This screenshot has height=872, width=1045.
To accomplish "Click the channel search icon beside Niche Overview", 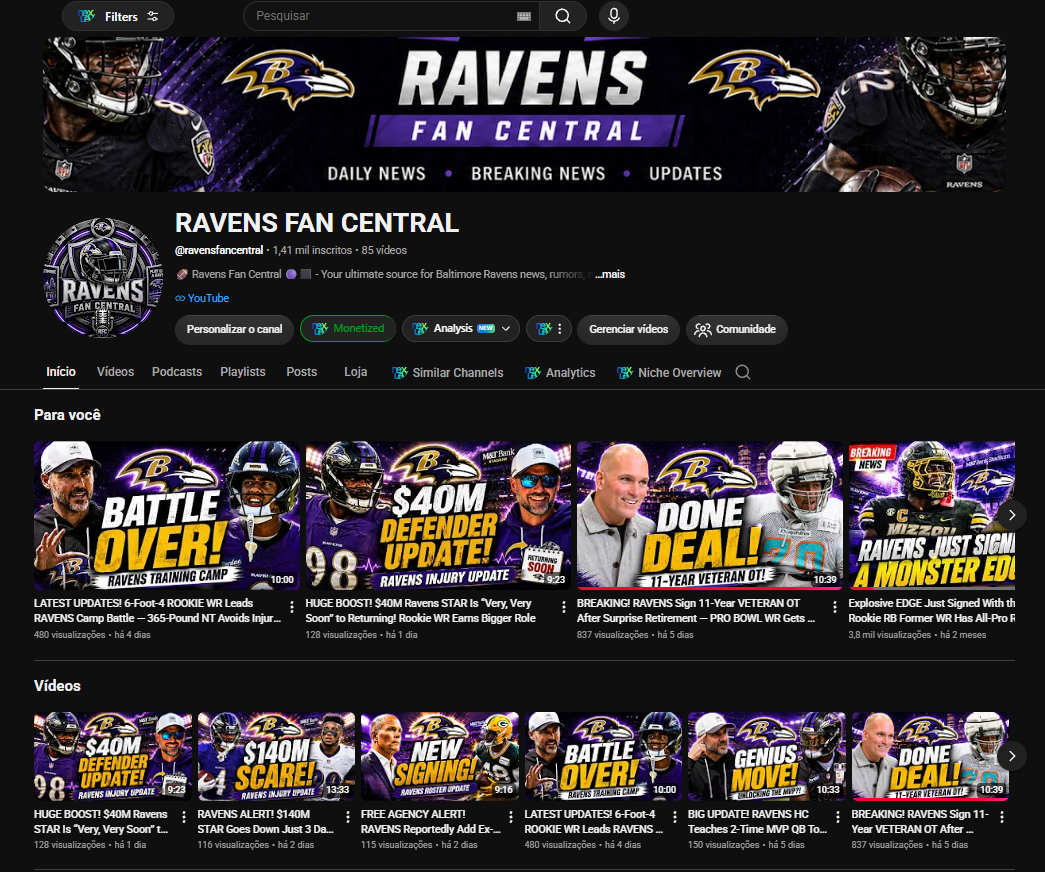I will coord(742,372).
